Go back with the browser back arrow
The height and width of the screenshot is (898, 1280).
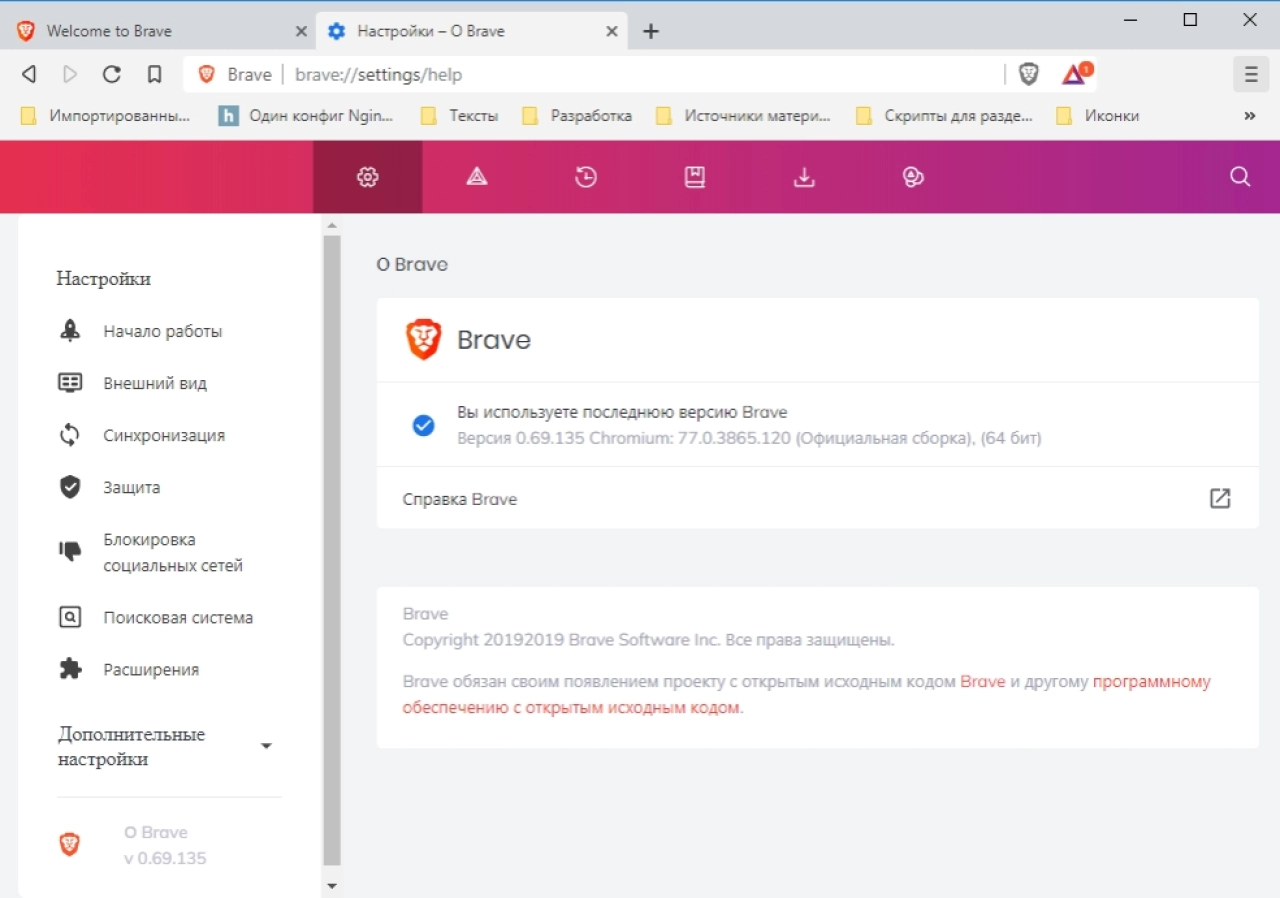coord(29,74)
